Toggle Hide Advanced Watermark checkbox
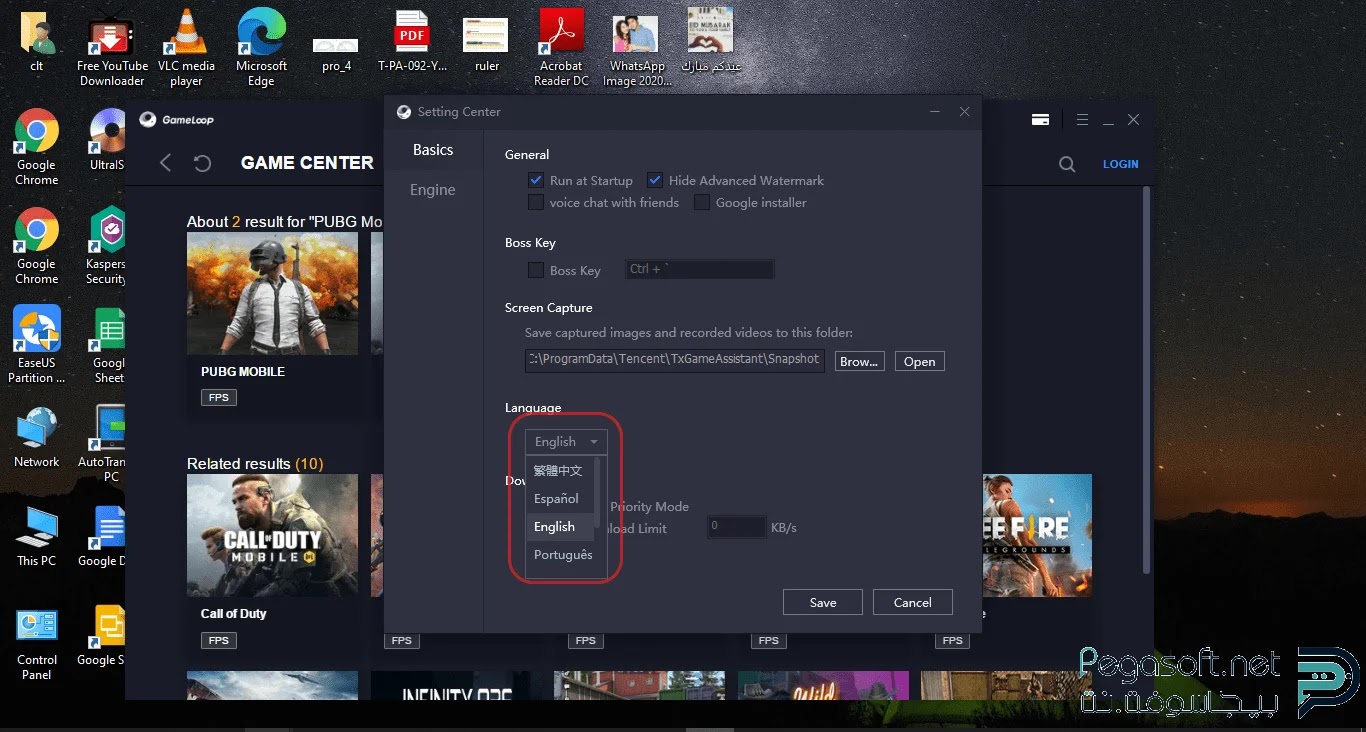Viewport: 1366px width, 732px height. tap(655, 181)
